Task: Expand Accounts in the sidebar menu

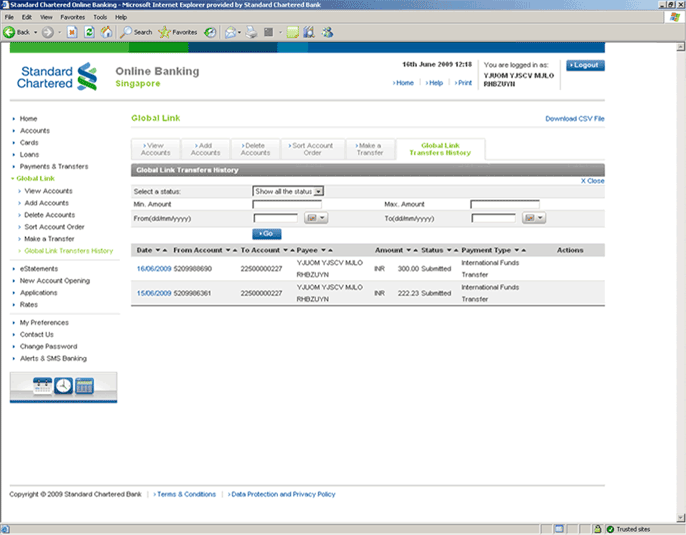Action: [x=14, y=131]
